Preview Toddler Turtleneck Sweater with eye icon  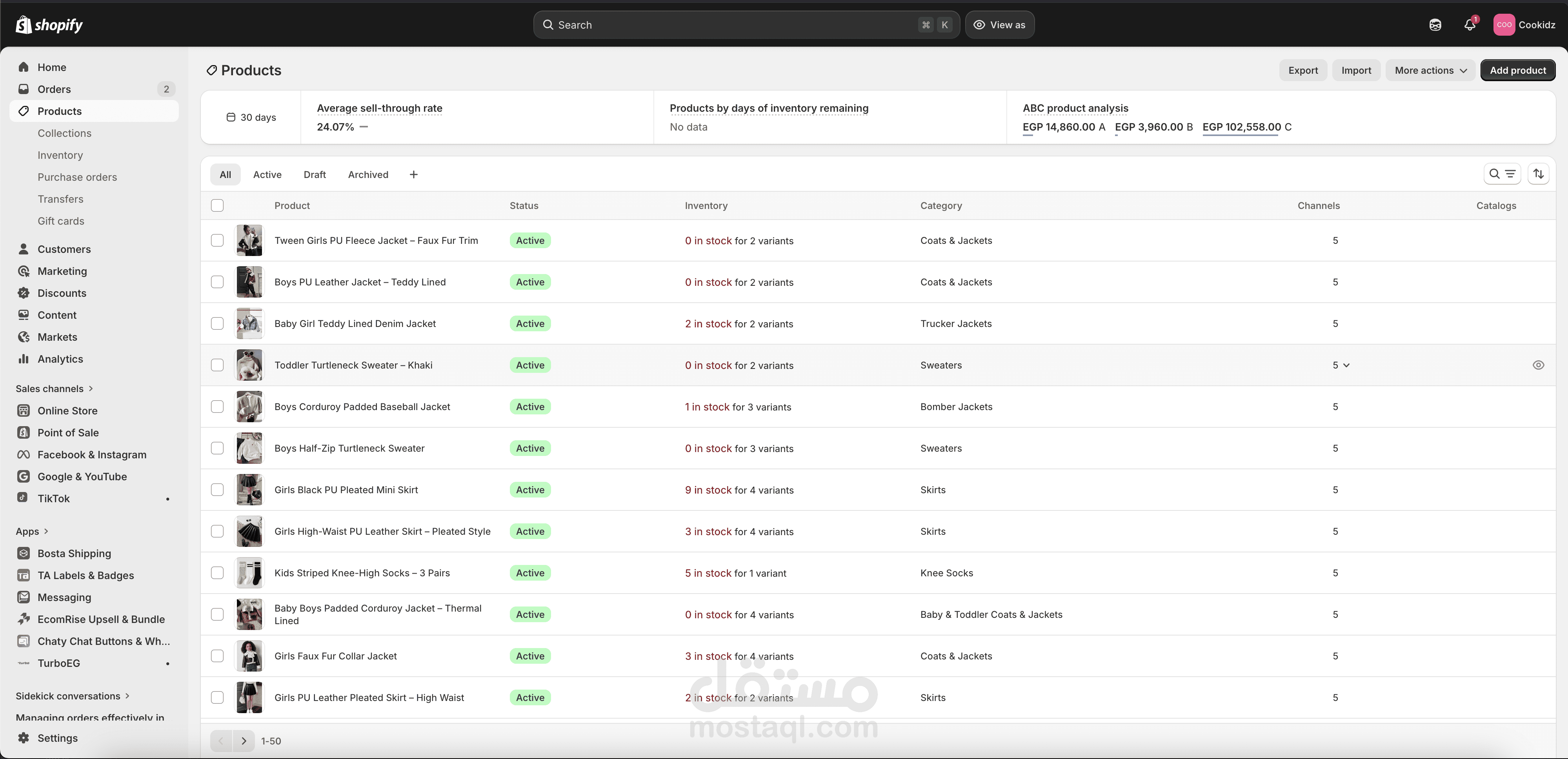pyautogui.click(x=1538, y=365)
